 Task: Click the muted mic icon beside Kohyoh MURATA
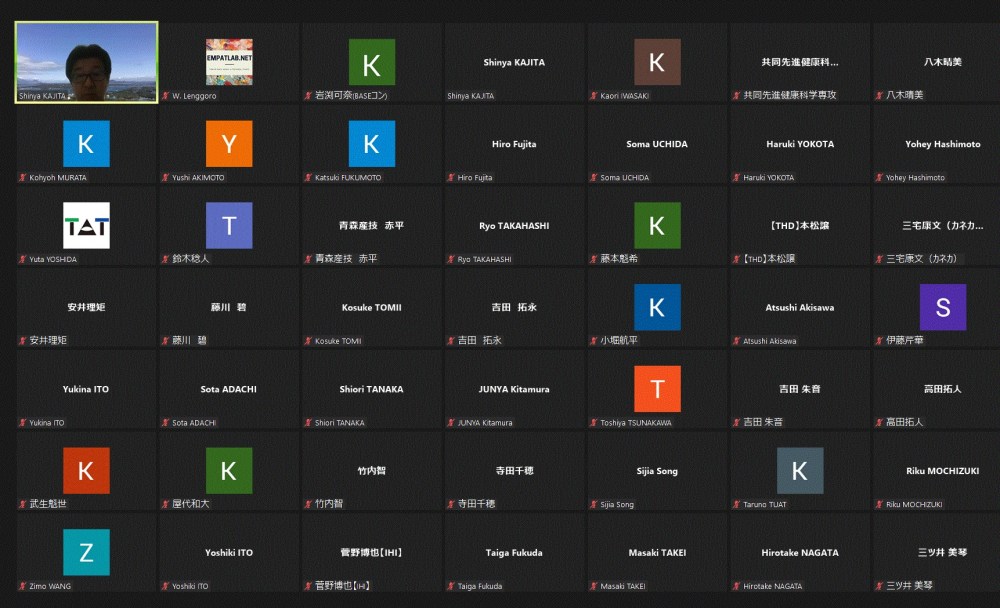(x=22, y=178)
